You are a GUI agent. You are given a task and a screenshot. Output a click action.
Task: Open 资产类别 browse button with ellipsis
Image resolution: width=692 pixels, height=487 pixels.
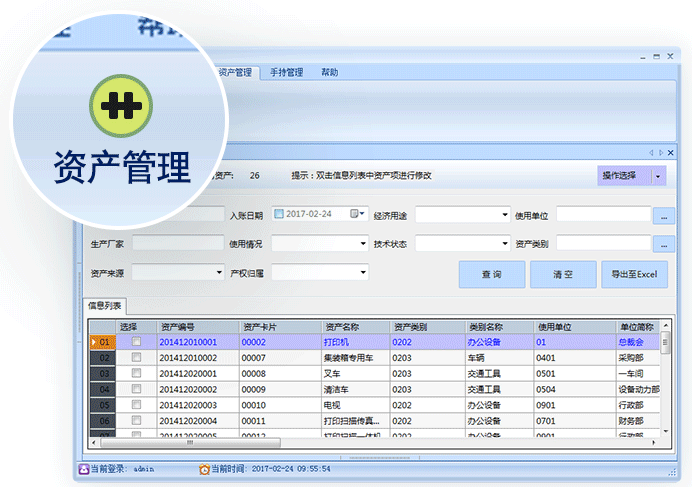(664, 244)
